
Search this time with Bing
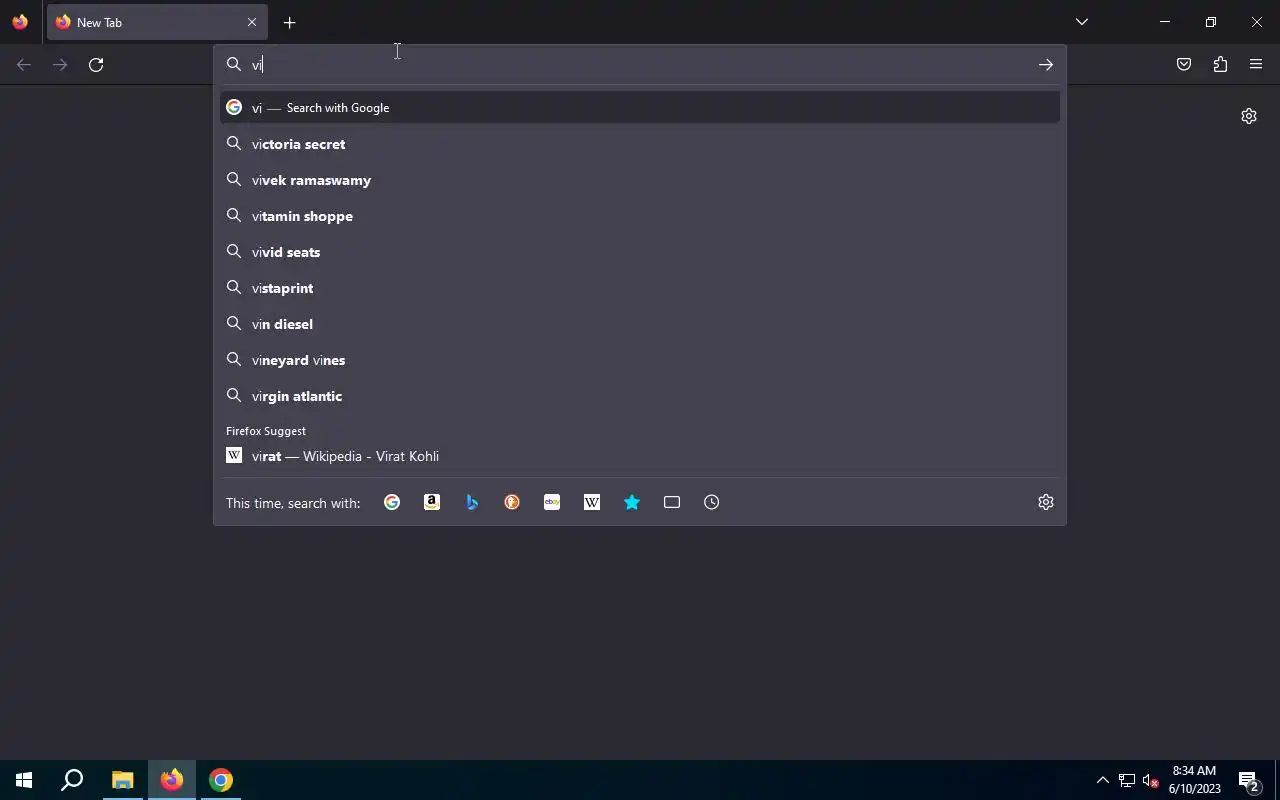[472, 502]
